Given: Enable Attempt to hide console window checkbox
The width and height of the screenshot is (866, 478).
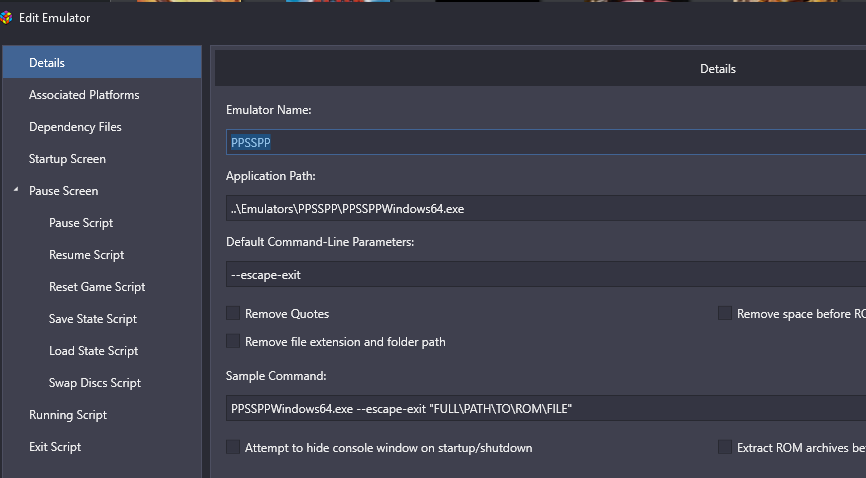Looking at the screenshot, I should 233,447.
